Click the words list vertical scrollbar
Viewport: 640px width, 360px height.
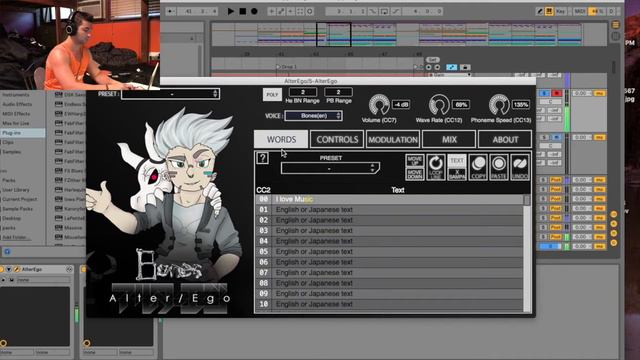[527, 253]
